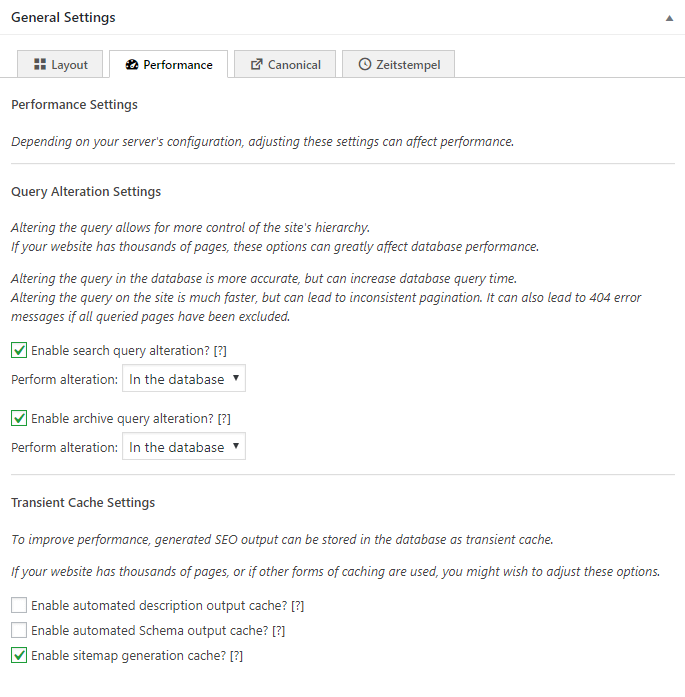Screen dimensions: 685x697
Task: Enable automated Schema output cache
Action: 19,630
